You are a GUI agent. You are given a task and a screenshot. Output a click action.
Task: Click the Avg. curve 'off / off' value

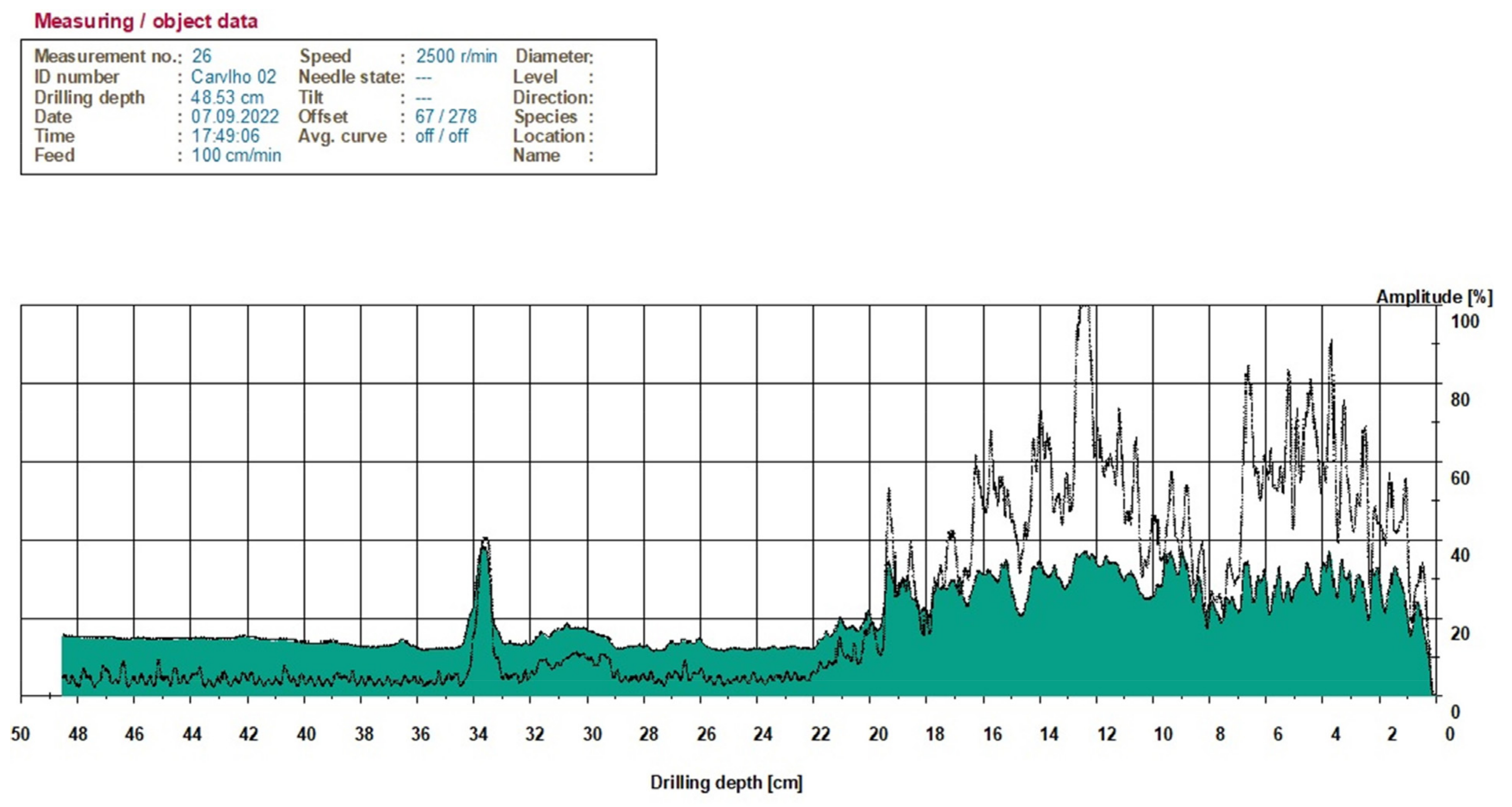441,136
